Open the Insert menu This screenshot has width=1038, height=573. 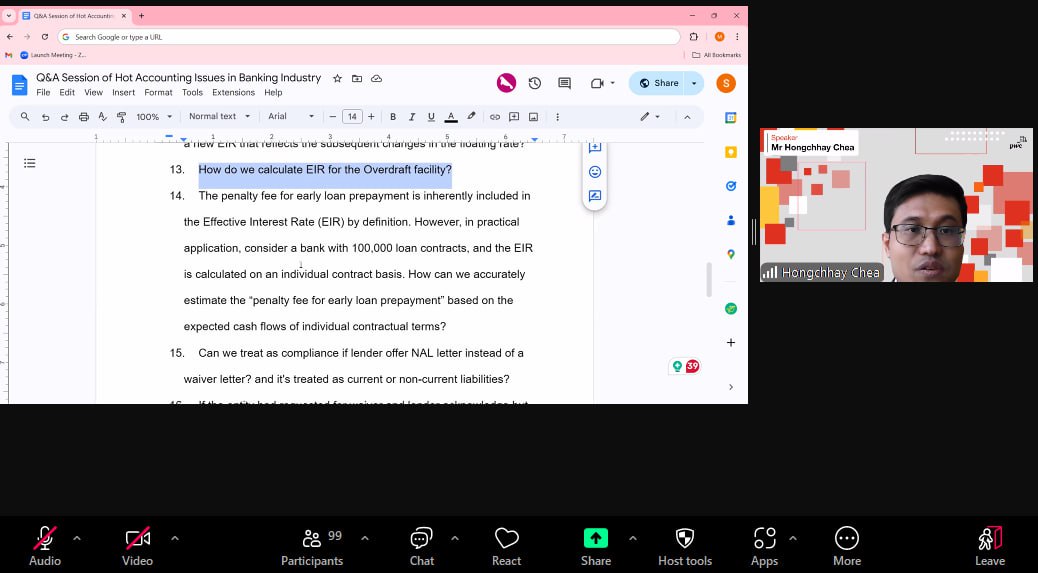(x=123, y=93)
